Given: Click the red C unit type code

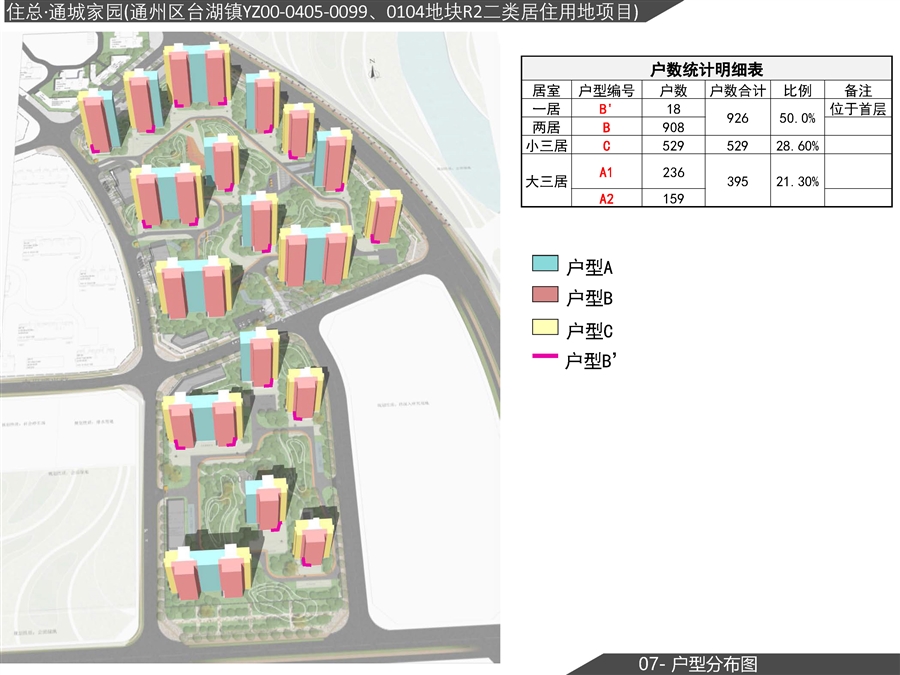Looking at the screenshot, I should [x=606, y=146].
